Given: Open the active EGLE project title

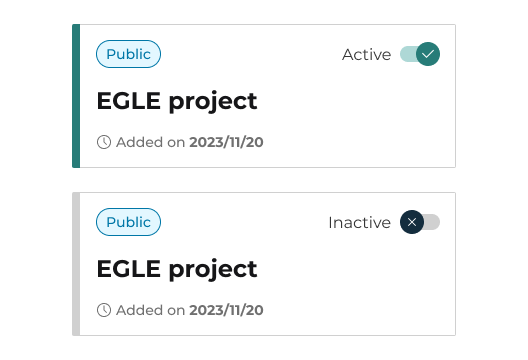Looking at the screenshot, I should (177, 101).
